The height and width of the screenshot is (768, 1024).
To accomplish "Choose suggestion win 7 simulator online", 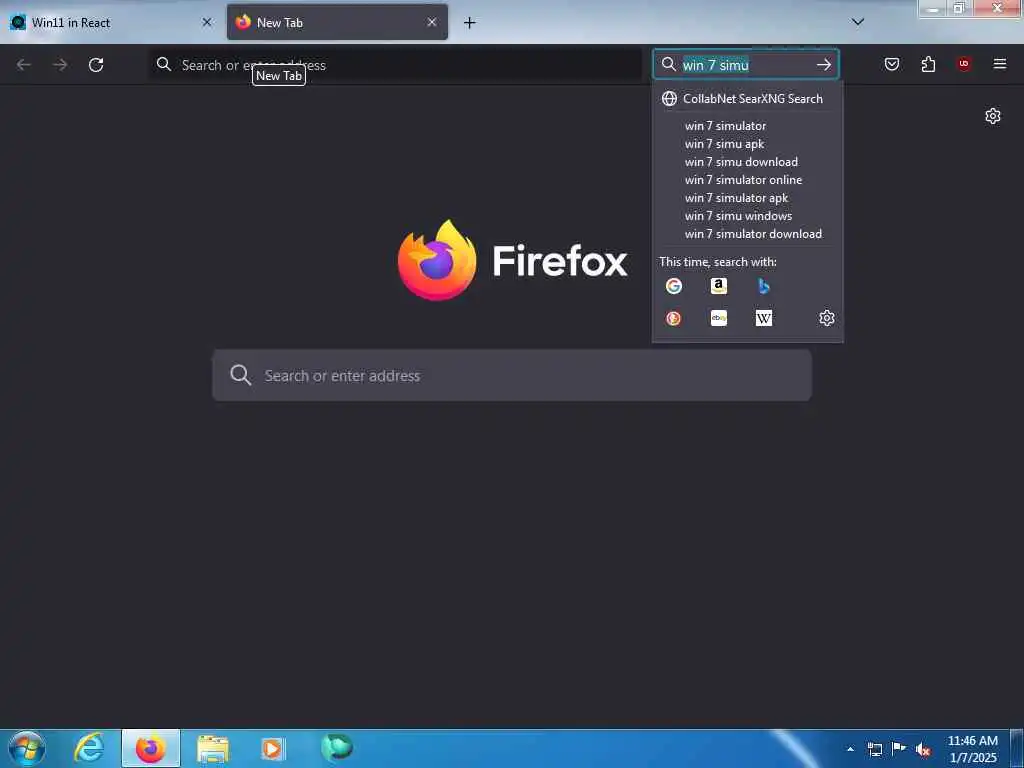I will 748,180.
